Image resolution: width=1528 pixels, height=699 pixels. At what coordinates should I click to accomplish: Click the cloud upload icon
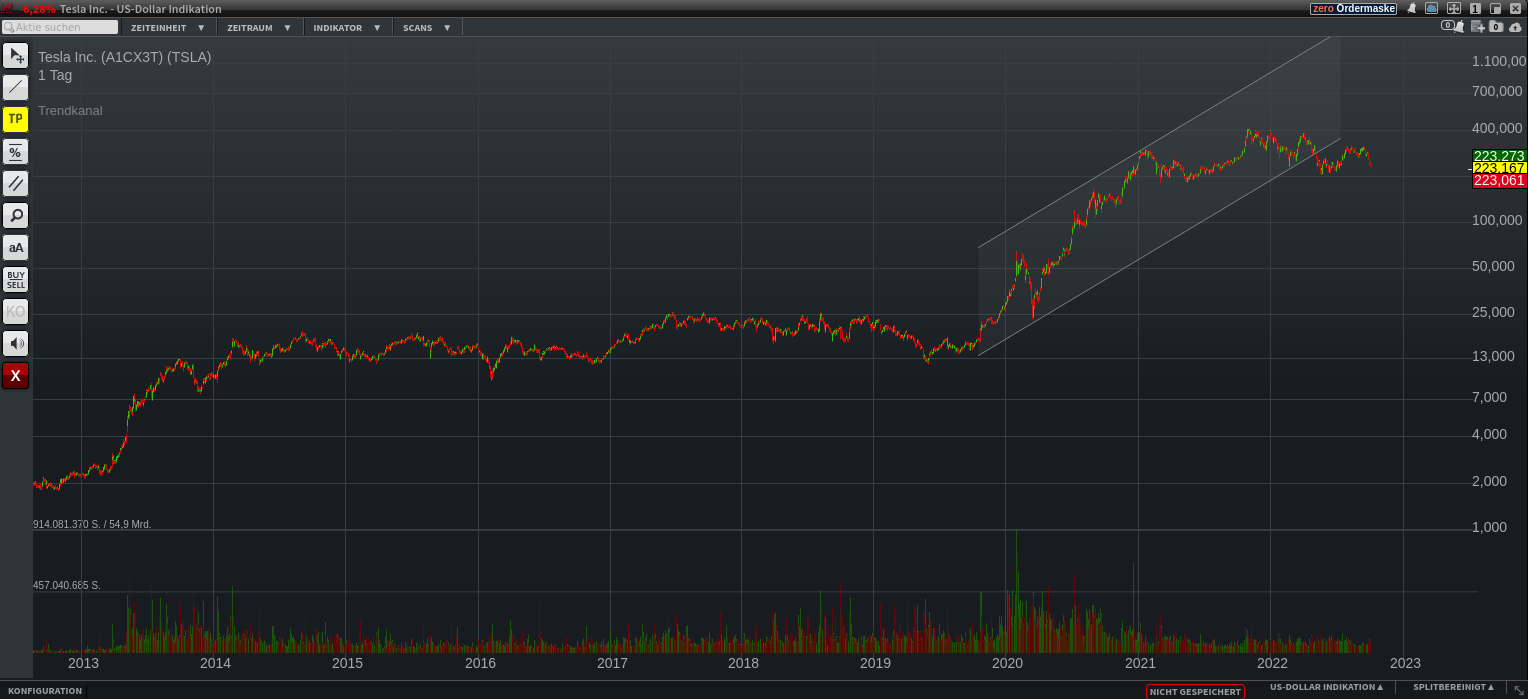coord(1516,27)
